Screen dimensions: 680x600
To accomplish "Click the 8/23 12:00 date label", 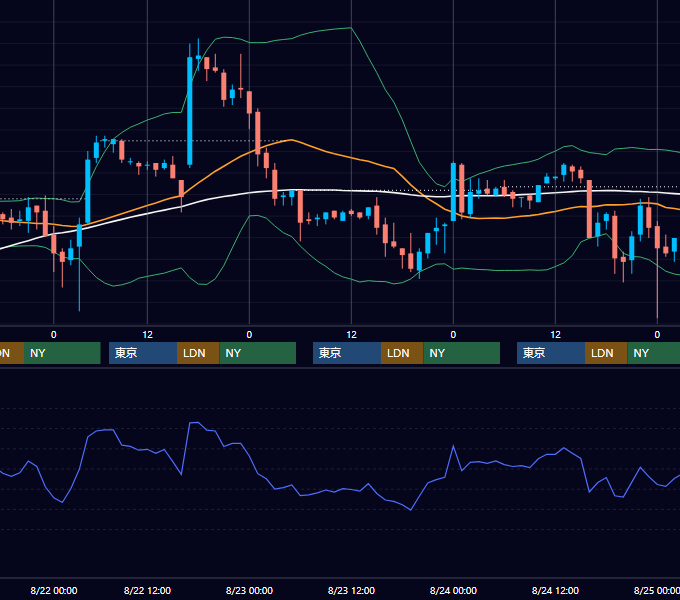I will [351, 590].
